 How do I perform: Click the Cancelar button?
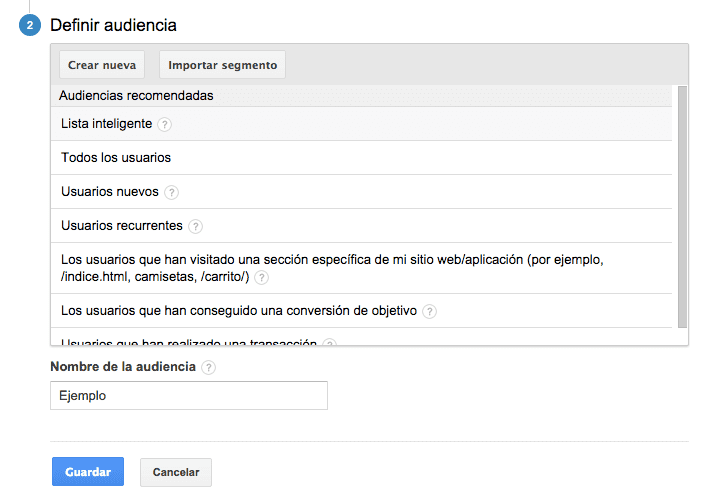click(176, 472)
